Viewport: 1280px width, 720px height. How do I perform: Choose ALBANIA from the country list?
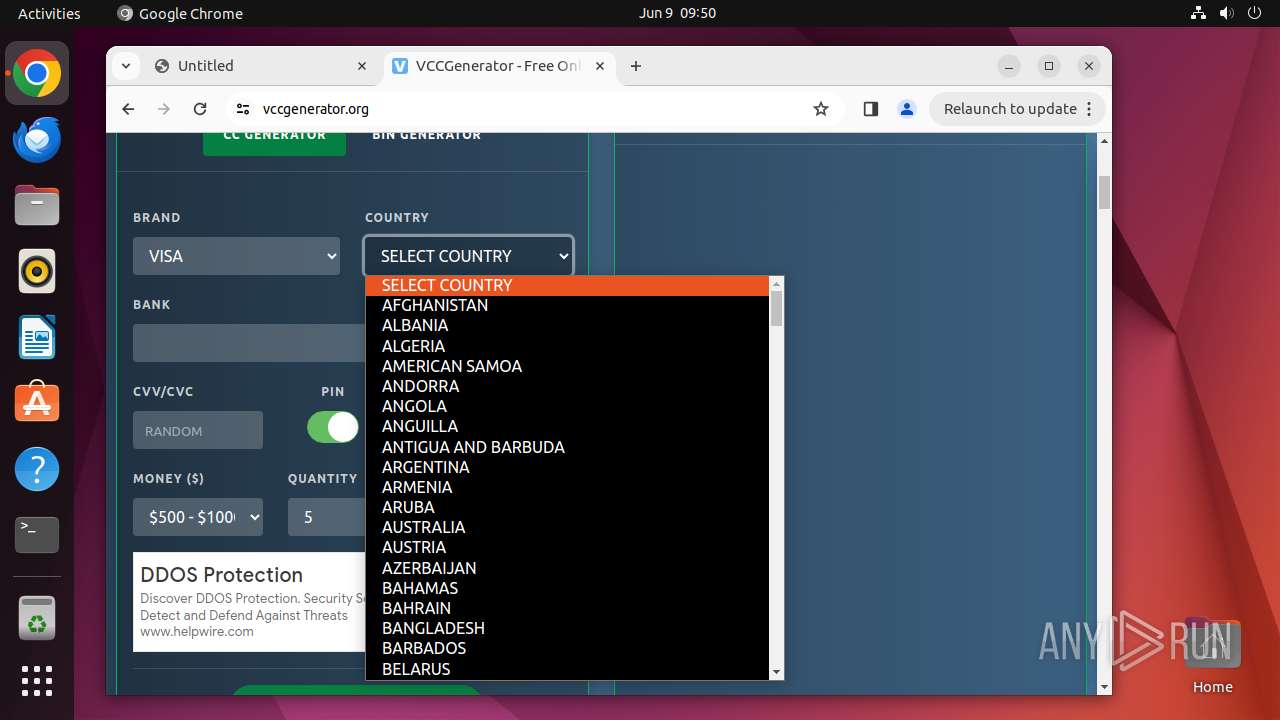point(567,326)
